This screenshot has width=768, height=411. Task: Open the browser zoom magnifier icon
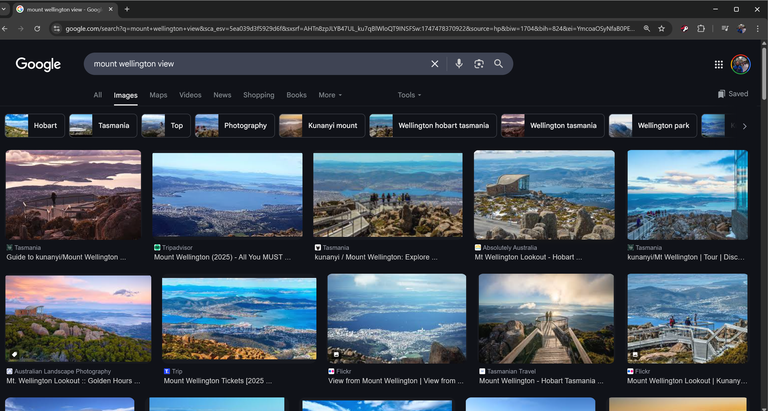[647, 29]
